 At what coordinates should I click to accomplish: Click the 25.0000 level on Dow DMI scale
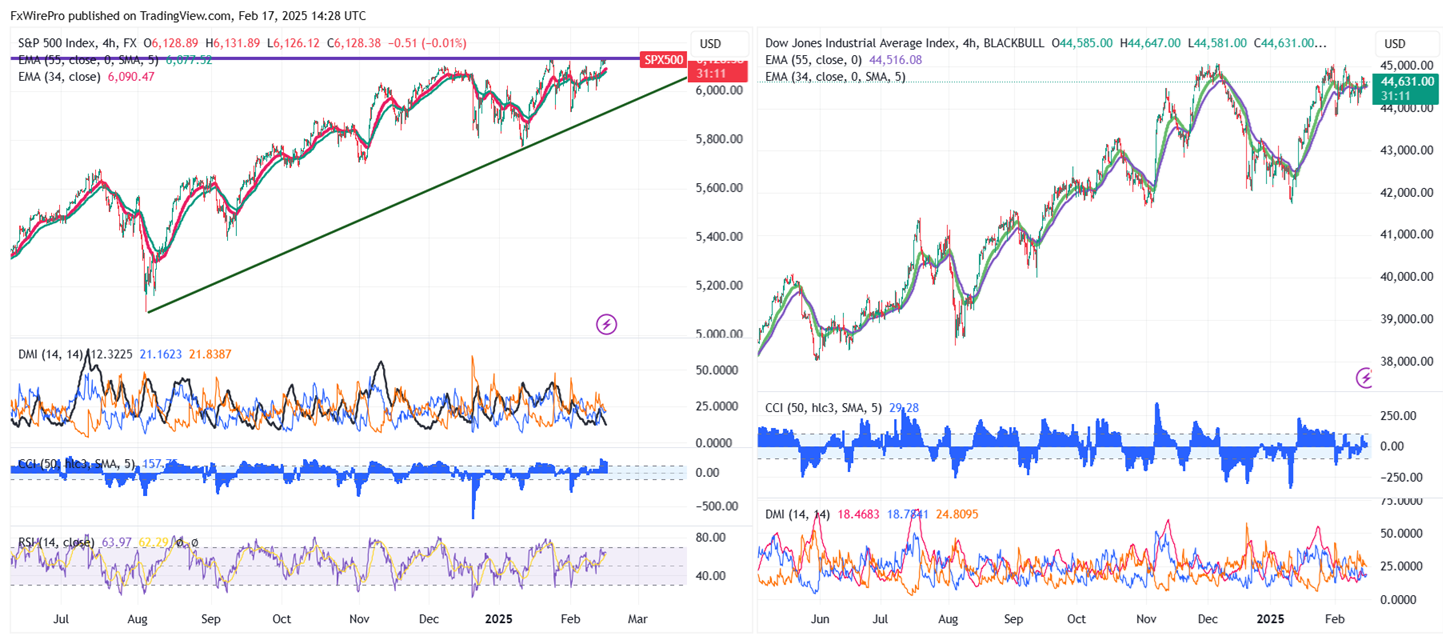point(1402,566)
